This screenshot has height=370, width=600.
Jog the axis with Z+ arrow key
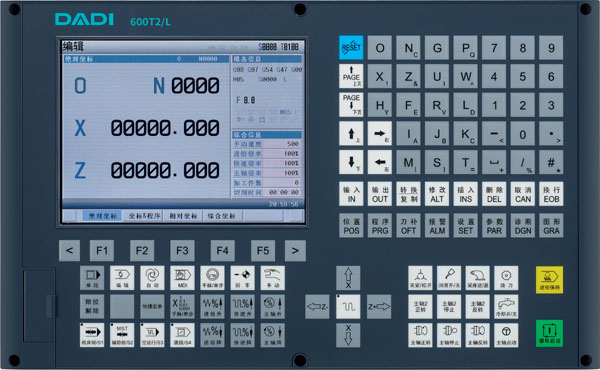[x=379, y=306]
